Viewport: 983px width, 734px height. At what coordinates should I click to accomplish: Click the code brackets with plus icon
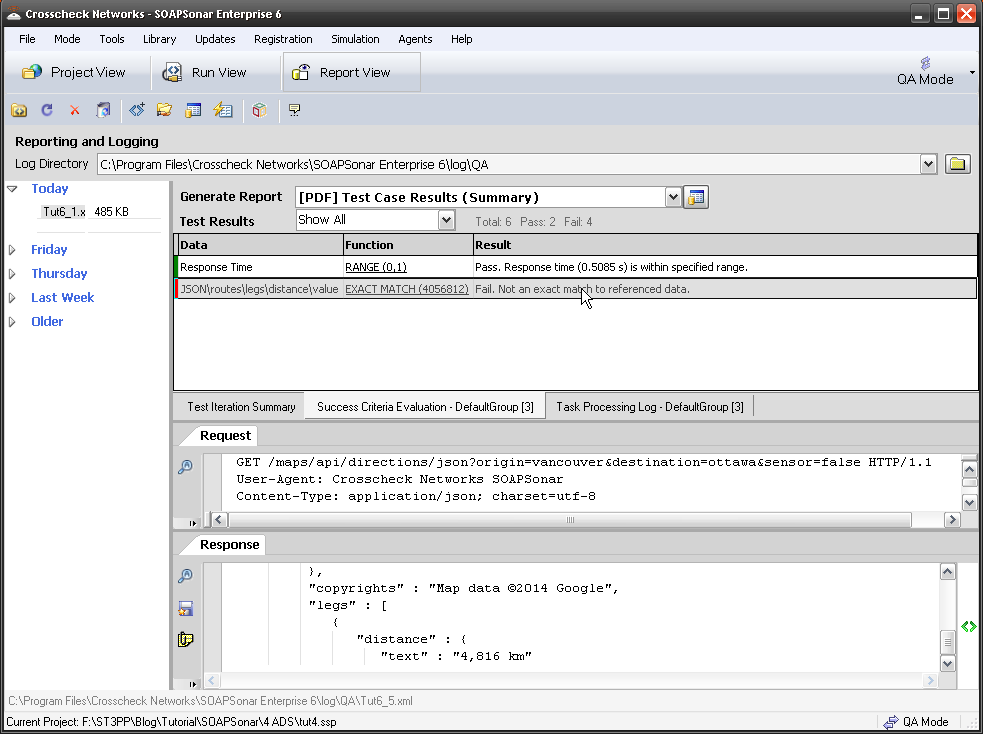click(x=137, y=110)
